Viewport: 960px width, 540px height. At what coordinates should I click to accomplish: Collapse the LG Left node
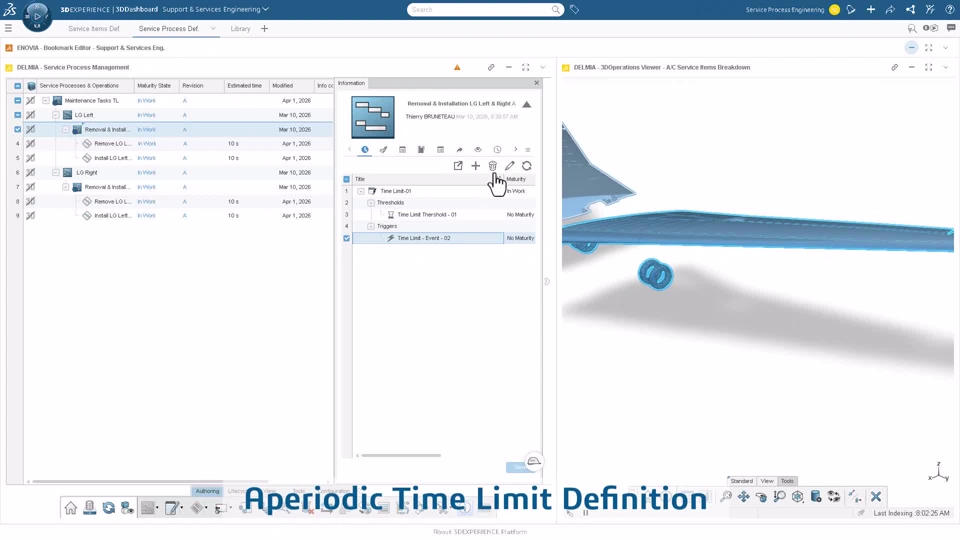pos(56,115)
